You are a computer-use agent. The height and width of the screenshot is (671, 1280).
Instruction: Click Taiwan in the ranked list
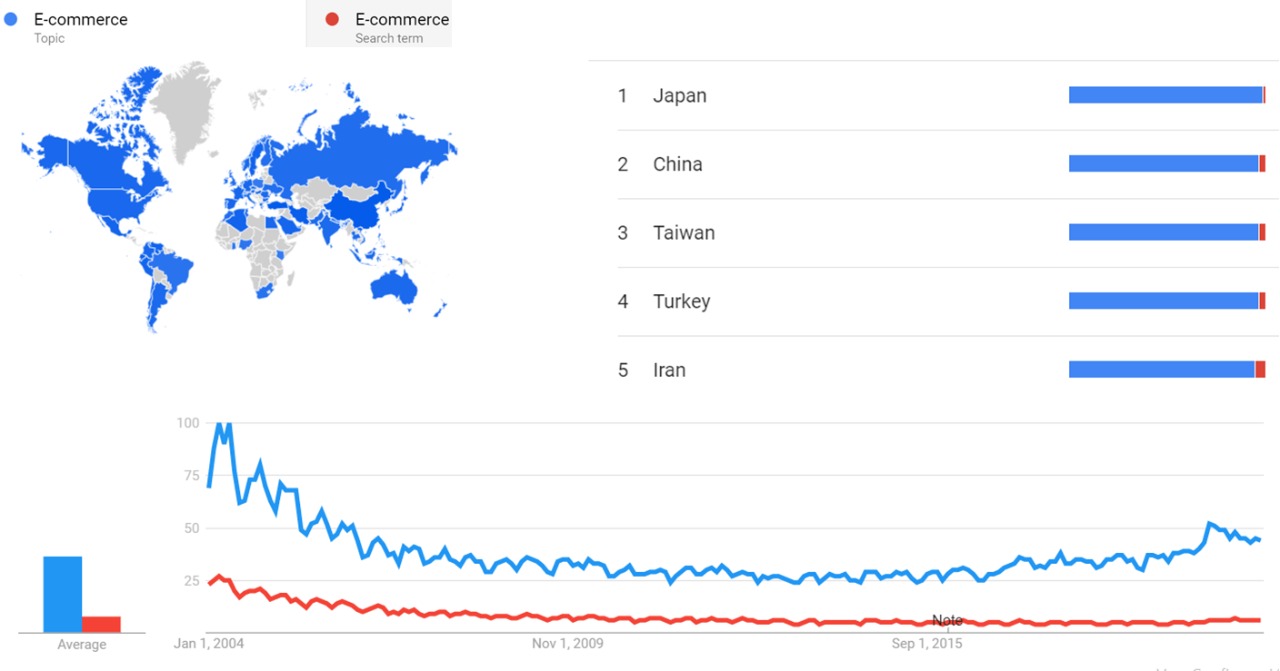(x=683, y=233)
